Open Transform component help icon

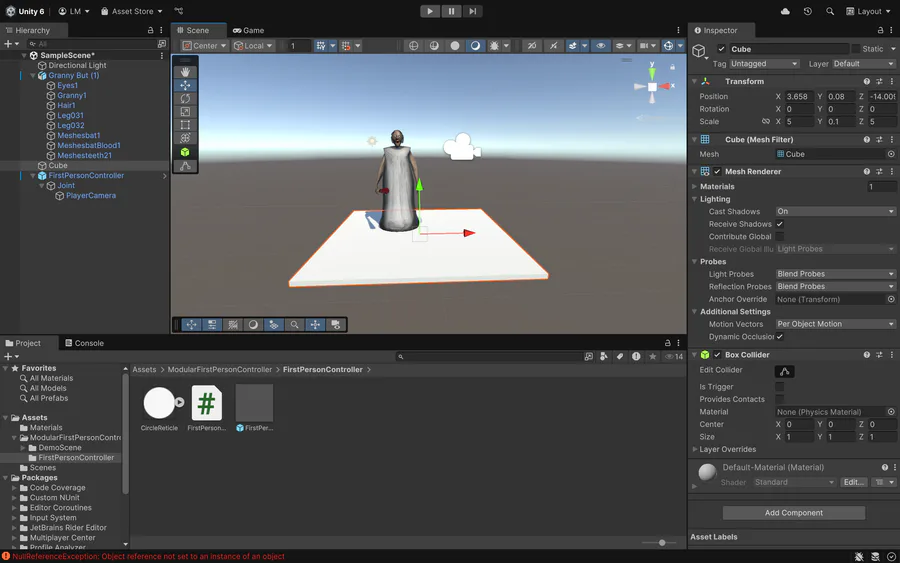[x=867, y=81]
